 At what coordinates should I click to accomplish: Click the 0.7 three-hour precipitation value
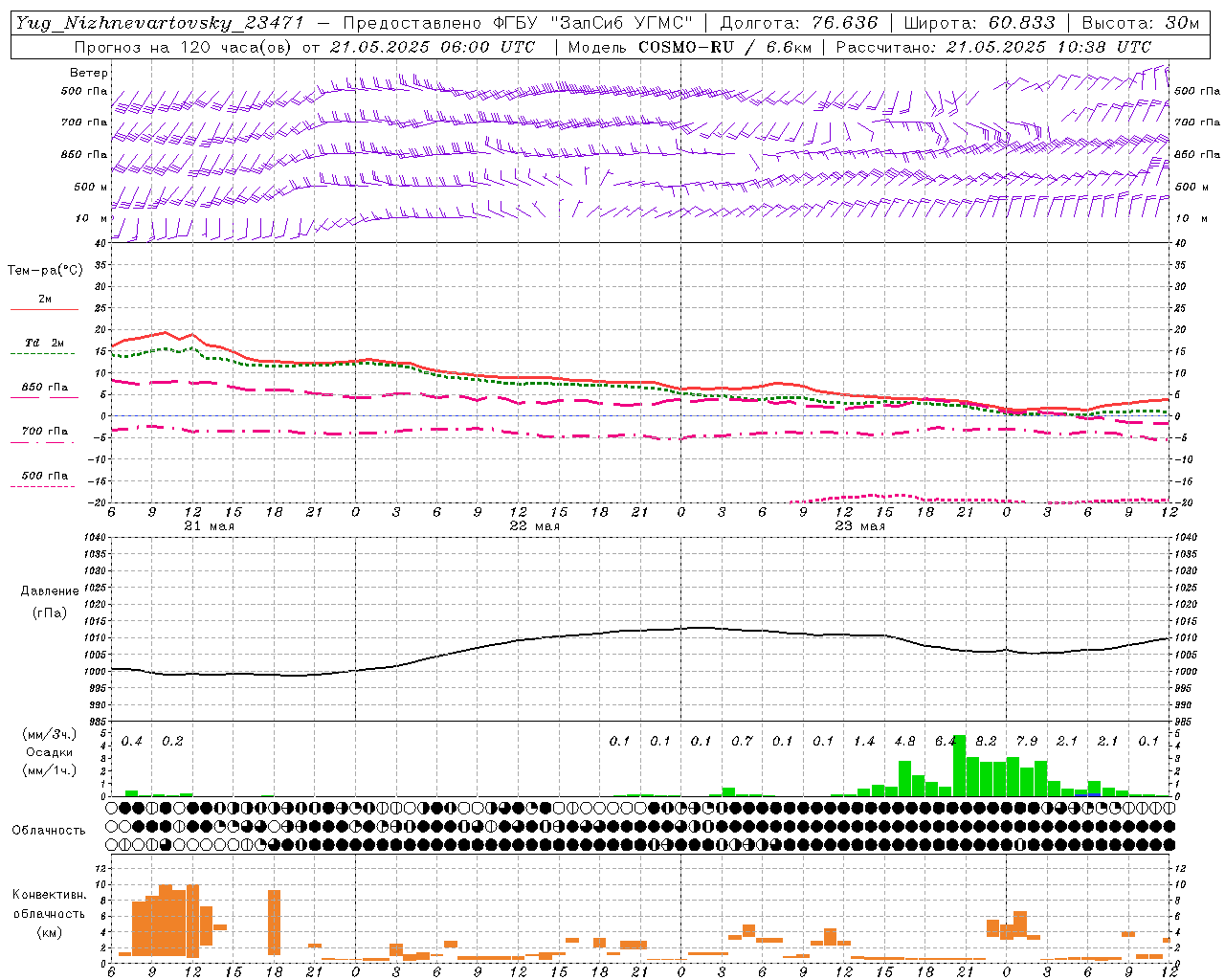coord(742,741)
